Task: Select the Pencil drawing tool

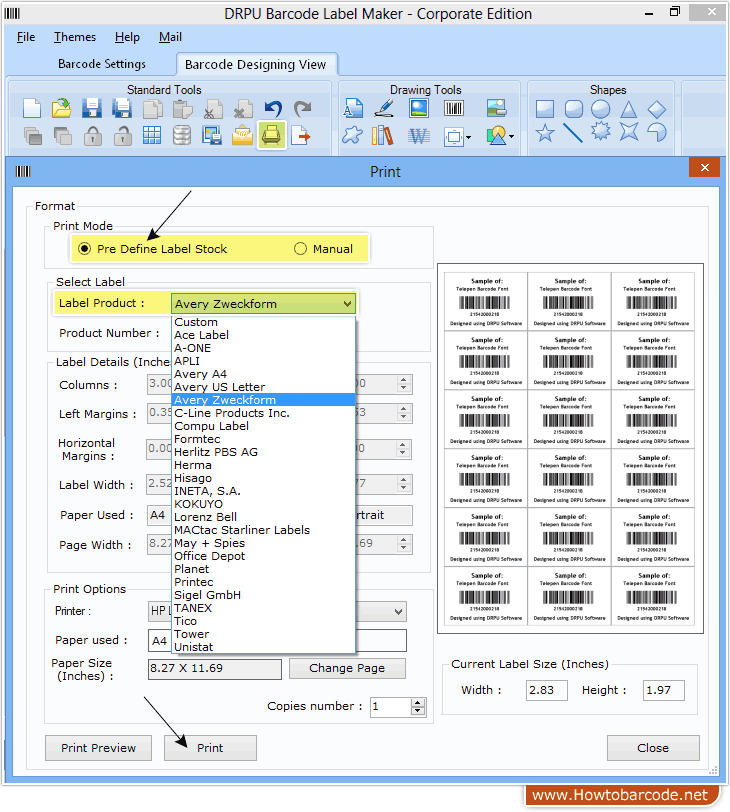Action: 384,109
